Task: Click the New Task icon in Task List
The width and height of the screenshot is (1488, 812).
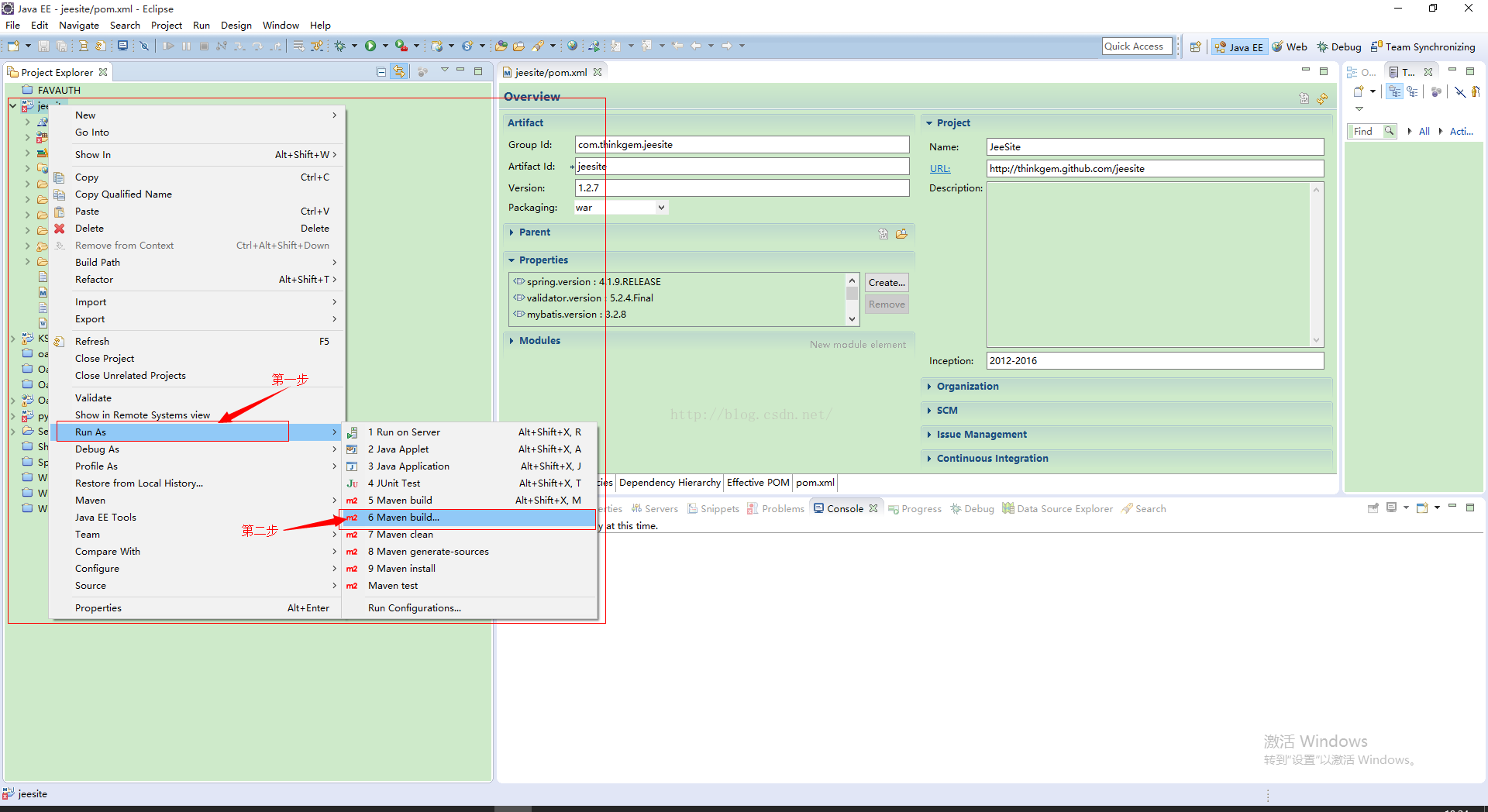Action: [x=1359, y=91]
